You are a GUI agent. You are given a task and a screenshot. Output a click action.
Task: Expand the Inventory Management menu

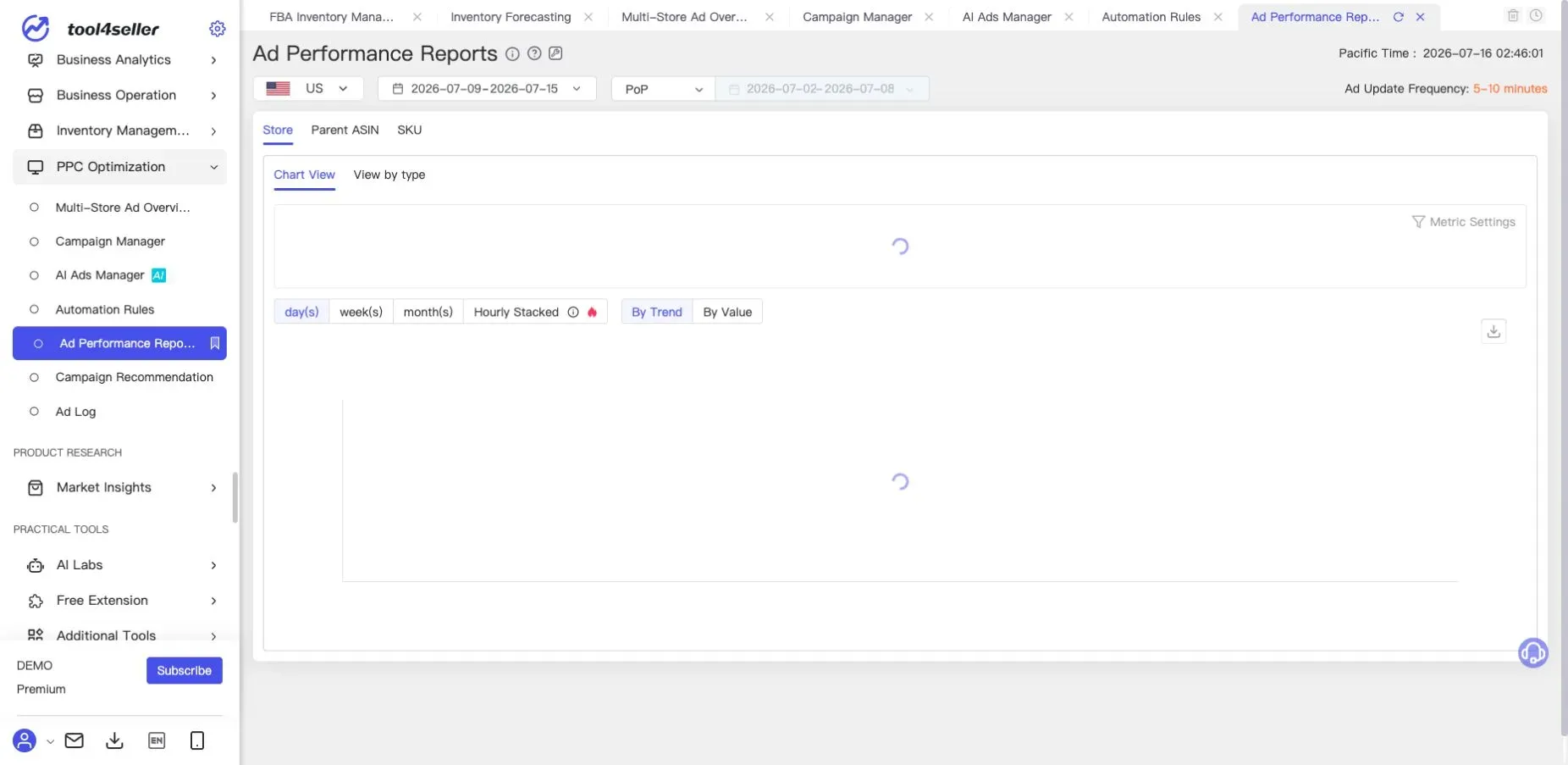(119, 131)
